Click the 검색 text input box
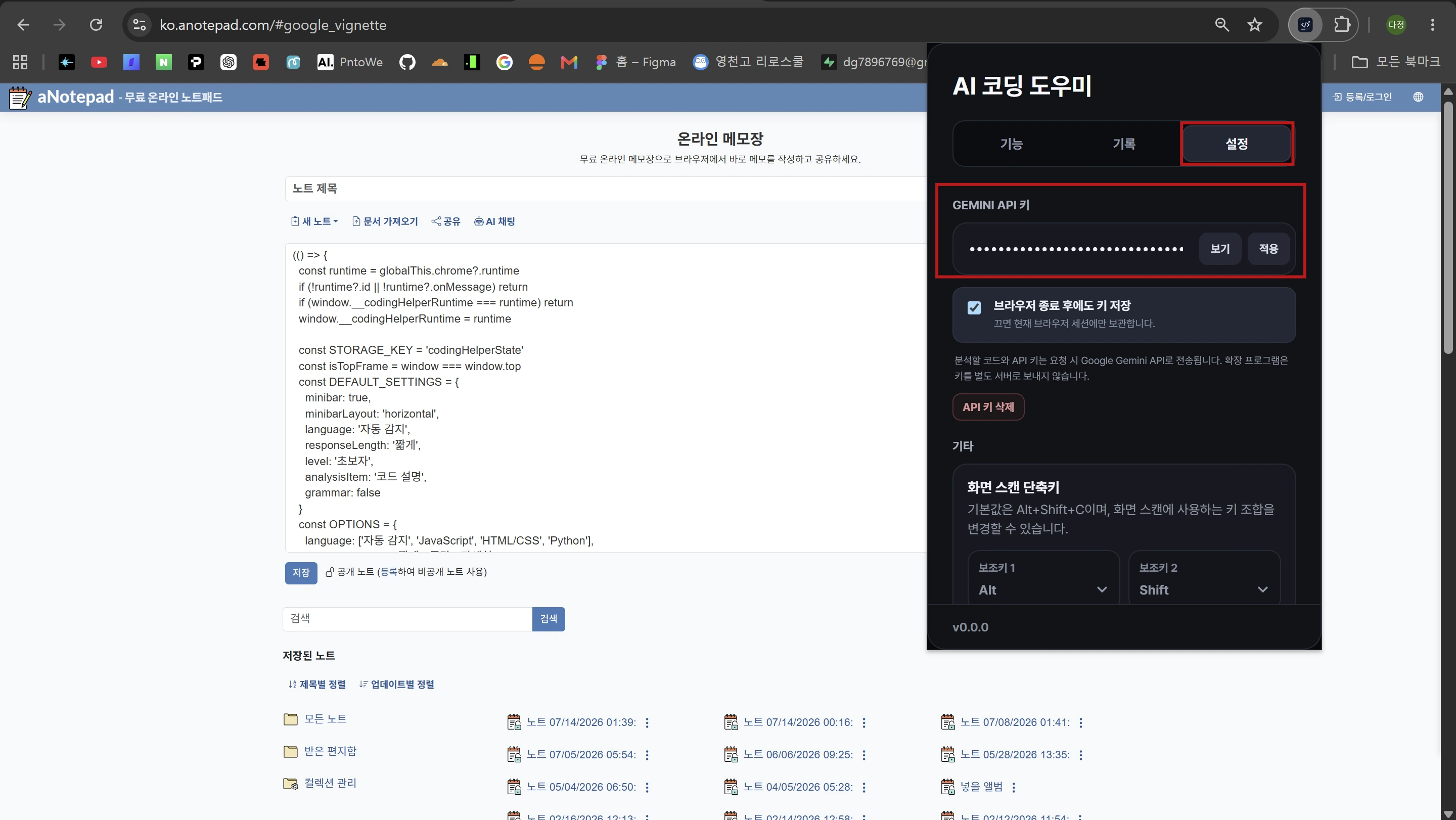 tap(407, 619)
